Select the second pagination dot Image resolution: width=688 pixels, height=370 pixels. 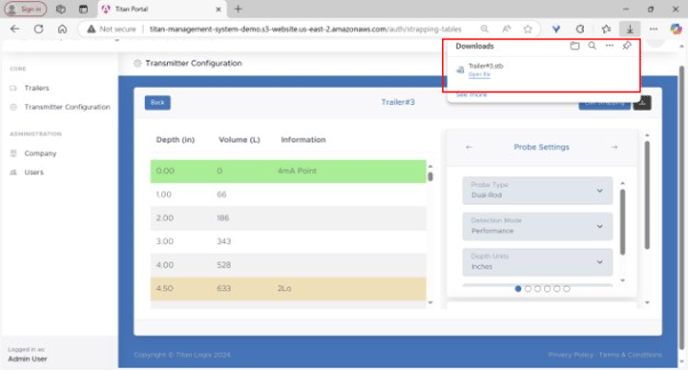[x=528, y=289]
